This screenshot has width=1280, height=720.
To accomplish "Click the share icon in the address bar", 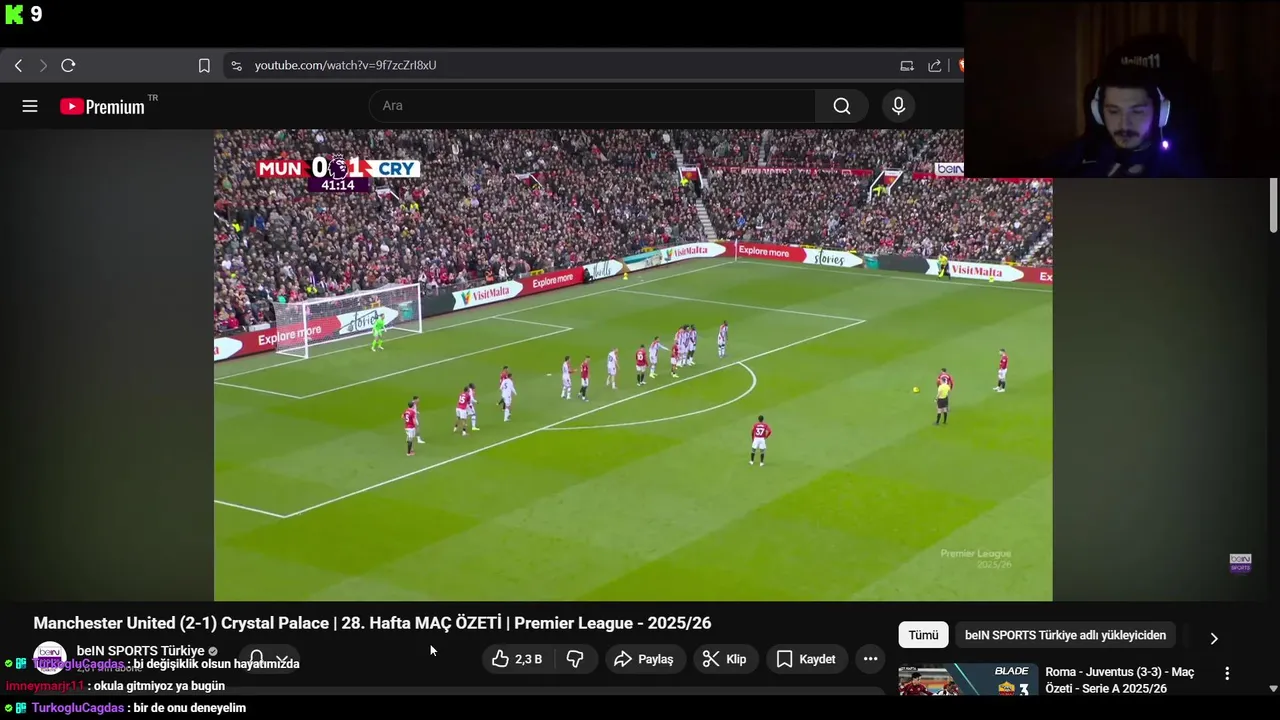I will pyautogui.click(x=935, y=65).
